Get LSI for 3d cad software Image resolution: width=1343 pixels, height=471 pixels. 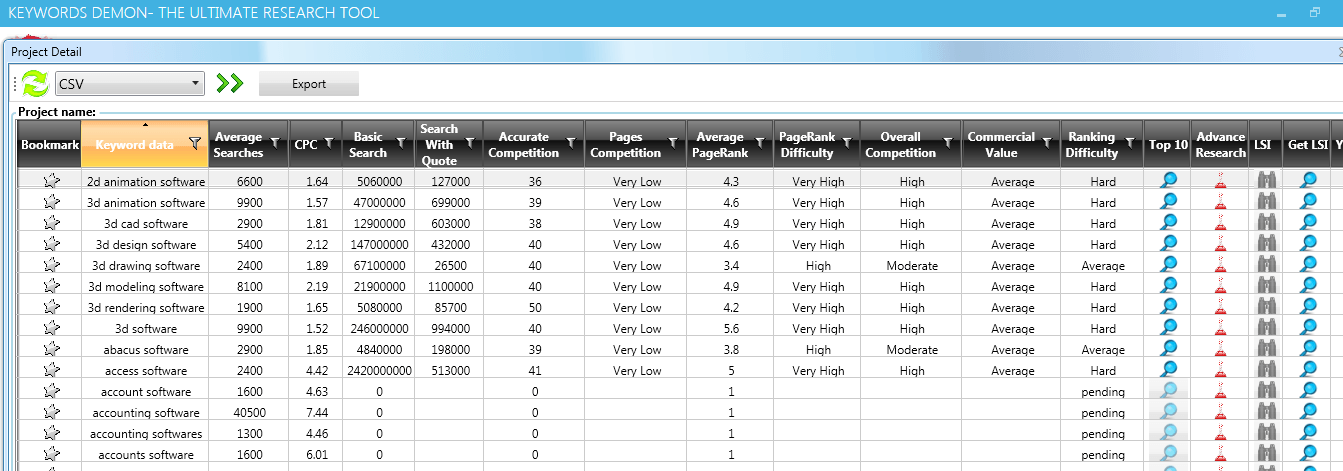1308,223
